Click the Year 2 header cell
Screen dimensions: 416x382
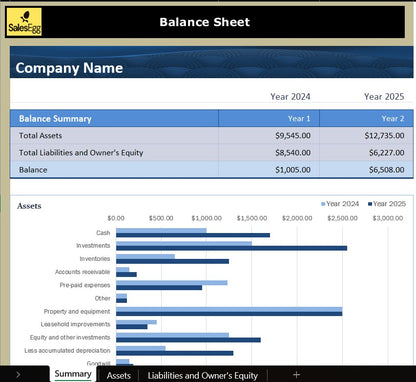pyautogui.click(x=366, y=119)
